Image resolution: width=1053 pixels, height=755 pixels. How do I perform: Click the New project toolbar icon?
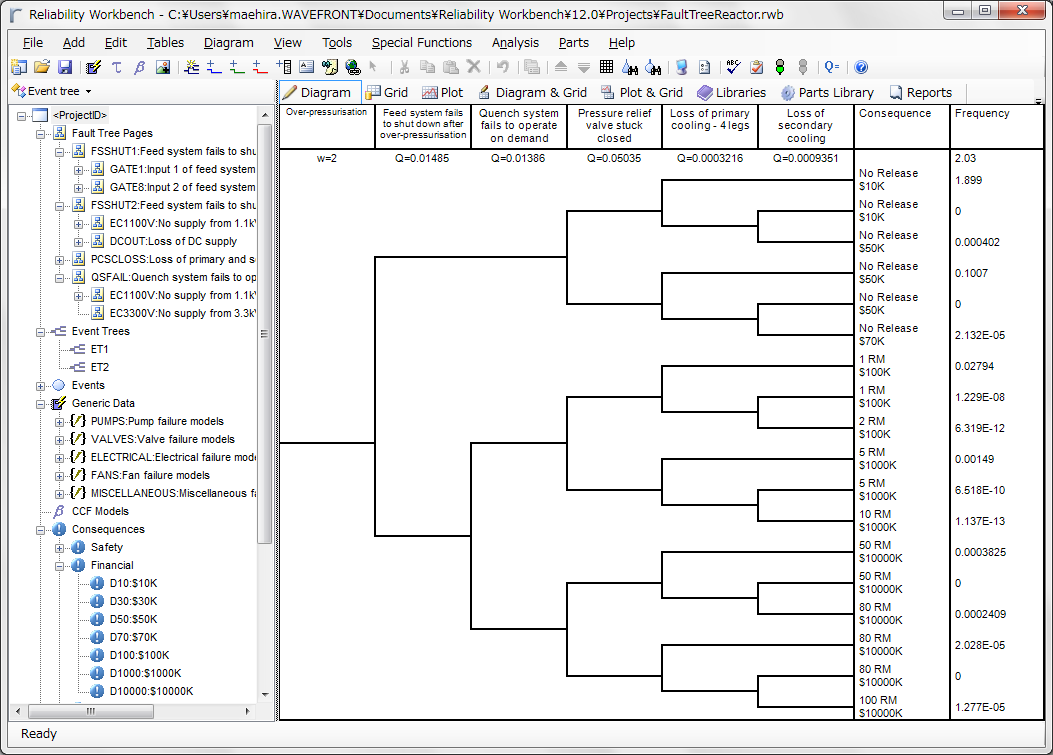(19, 66)
